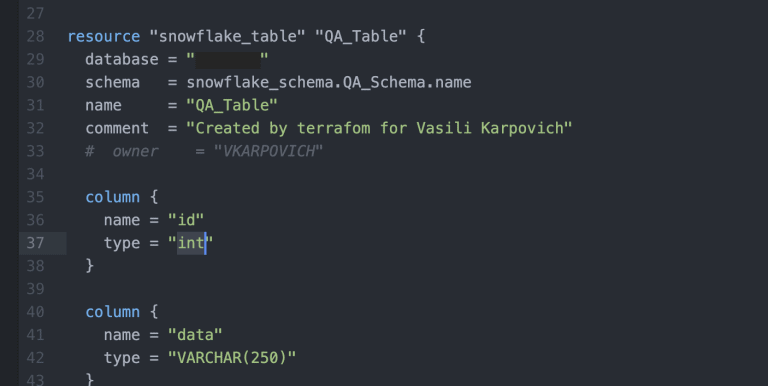The image size is (768, 386).
Task: Click the comment string mentioning Vasili Karpovich
Action: click(x=379, y=128)
